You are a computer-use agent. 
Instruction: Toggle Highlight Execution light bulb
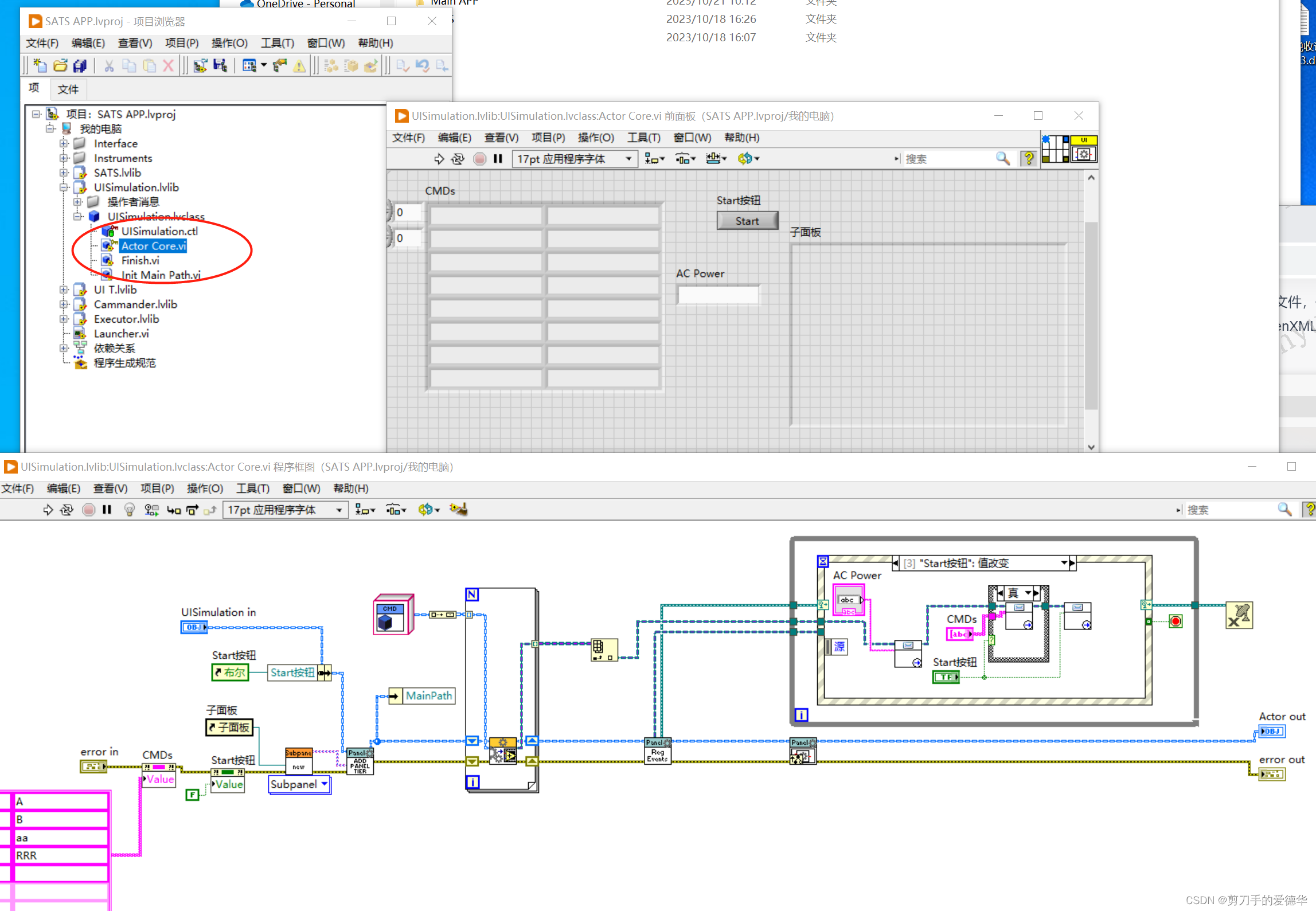pyautogui.click(x=130, y=510)
